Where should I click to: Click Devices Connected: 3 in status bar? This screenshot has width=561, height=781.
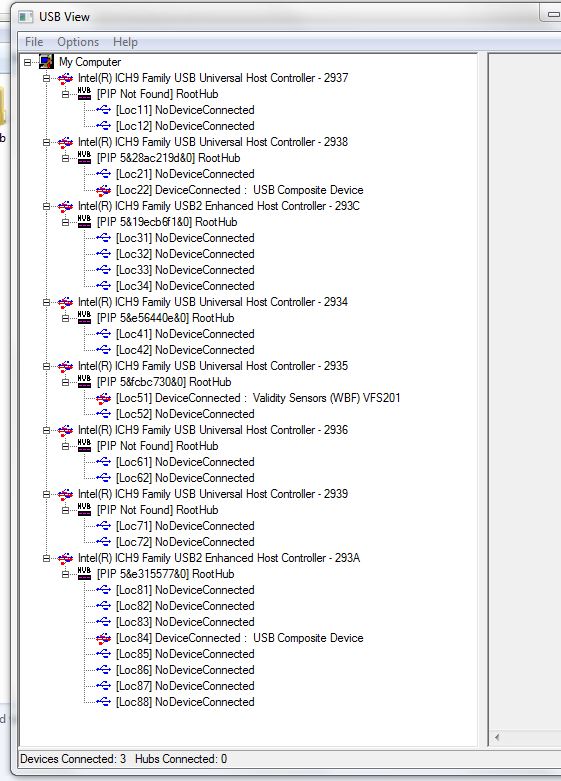[73, 759]
